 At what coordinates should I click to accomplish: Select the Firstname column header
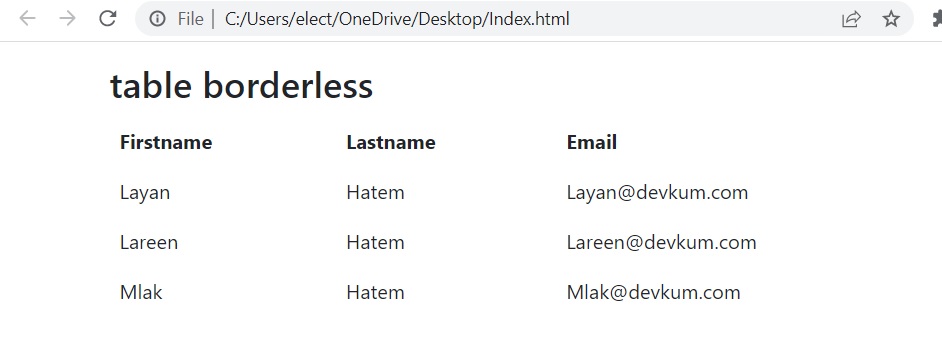click(166, 142)
